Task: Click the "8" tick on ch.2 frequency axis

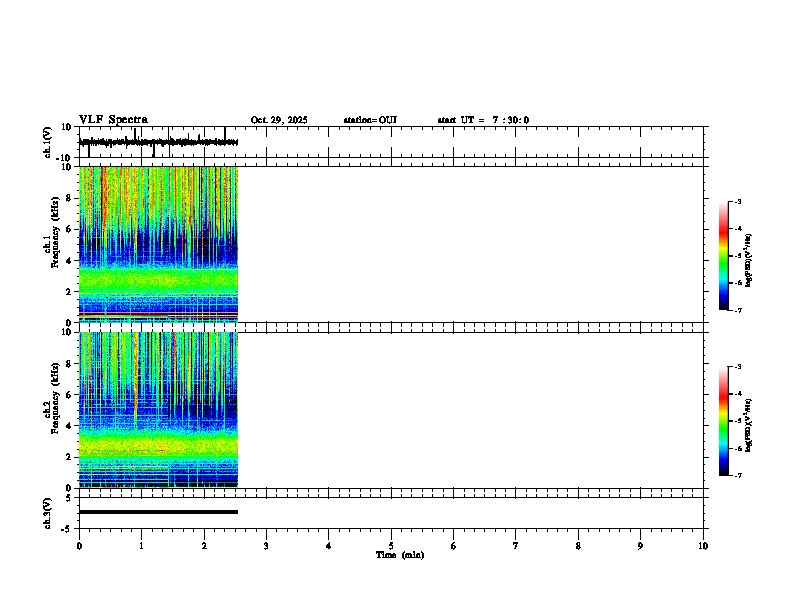Action: point(69,364)
